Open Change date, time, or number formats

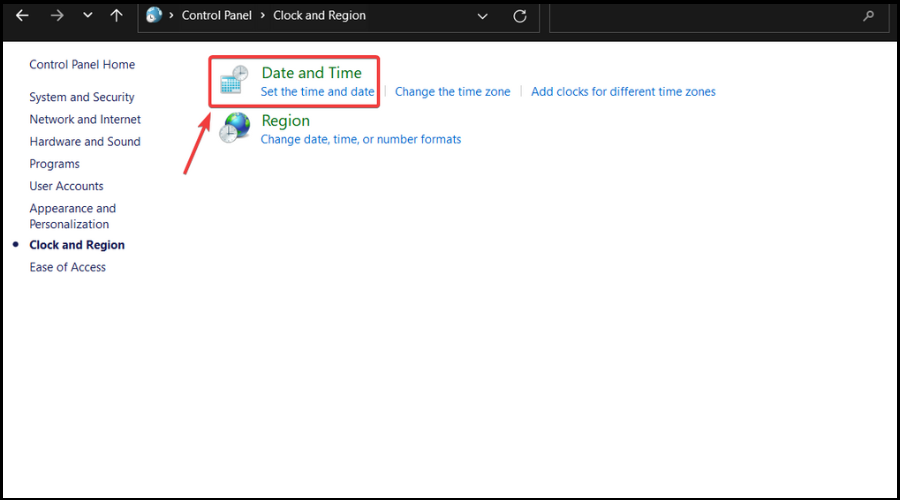pos(361,139)
